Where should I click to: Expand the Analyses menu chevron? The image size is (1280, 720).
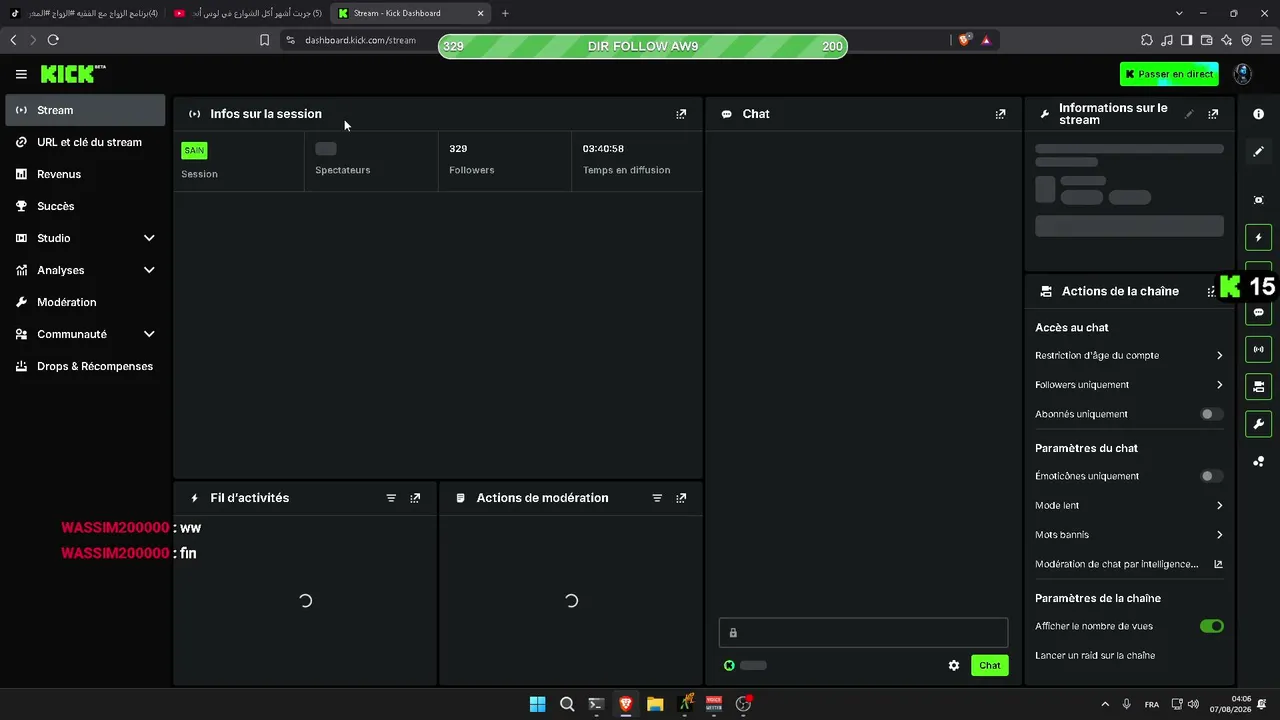149,270
